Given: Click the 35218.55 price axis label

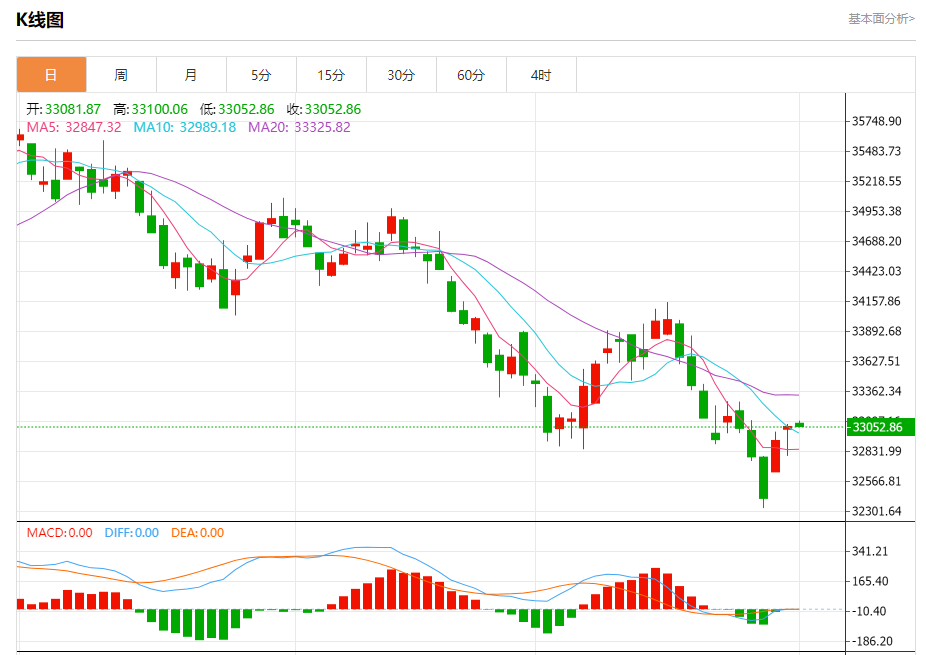Looking at the screenshot, I should click(x=876, y=181).
